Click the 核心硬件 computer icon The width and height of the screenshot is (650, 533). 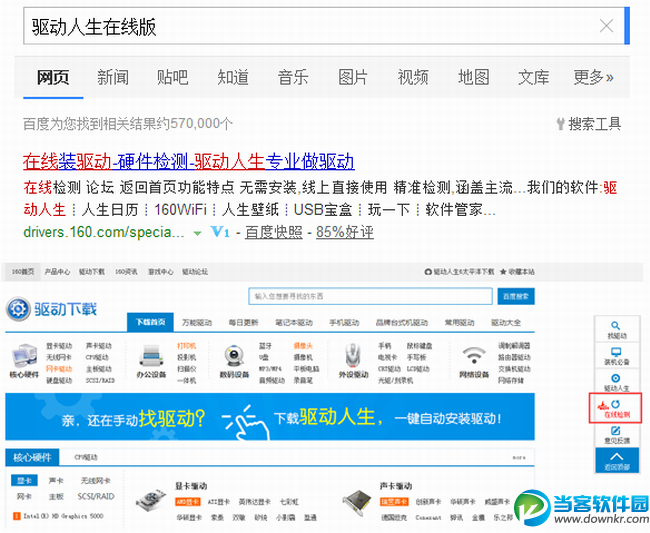[x=24, y=356]
